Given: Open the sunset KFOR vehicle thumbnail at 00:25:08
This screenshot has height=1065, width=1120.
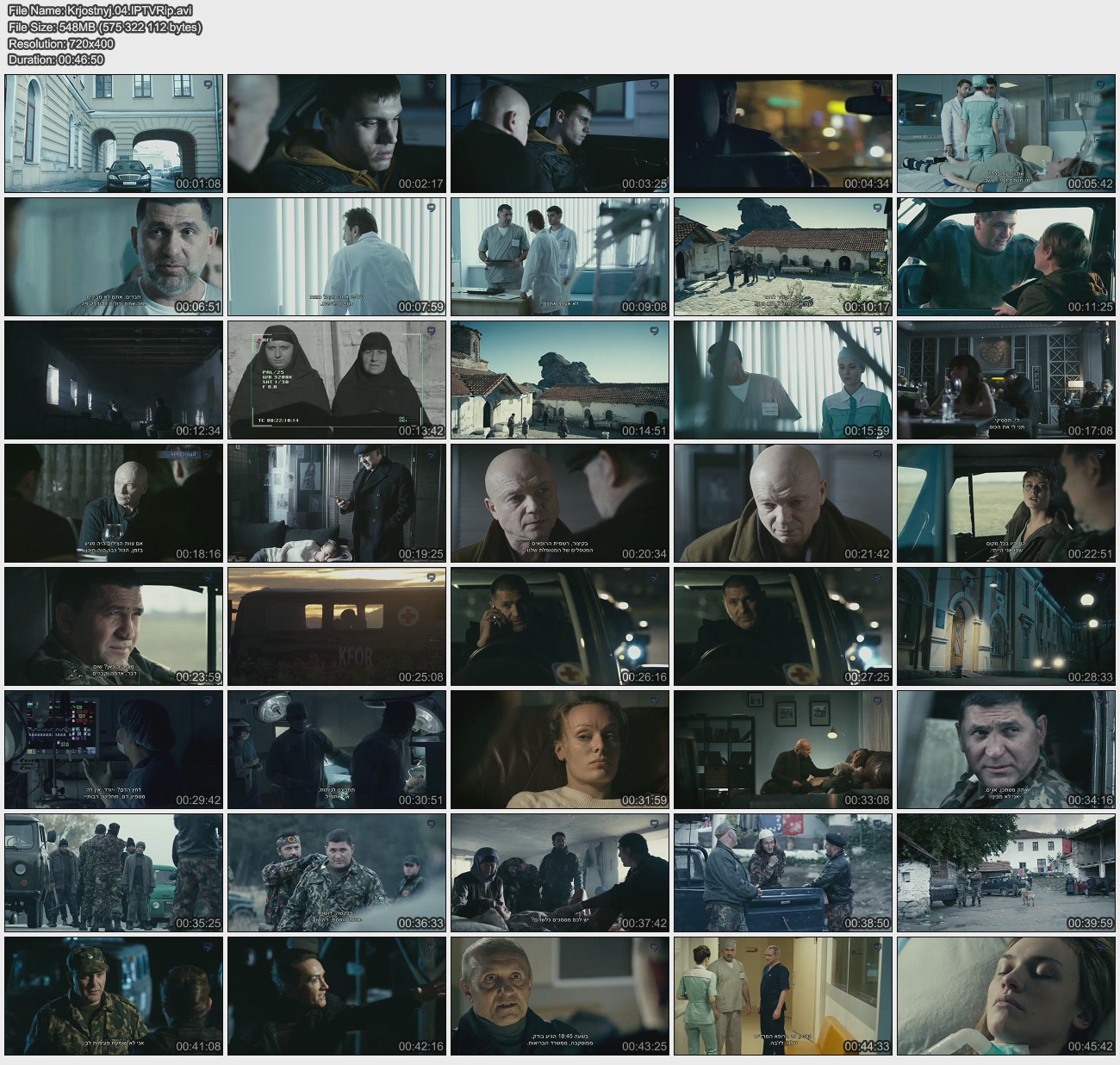Looking at the screenshot, I should click(x=337, y=626).
